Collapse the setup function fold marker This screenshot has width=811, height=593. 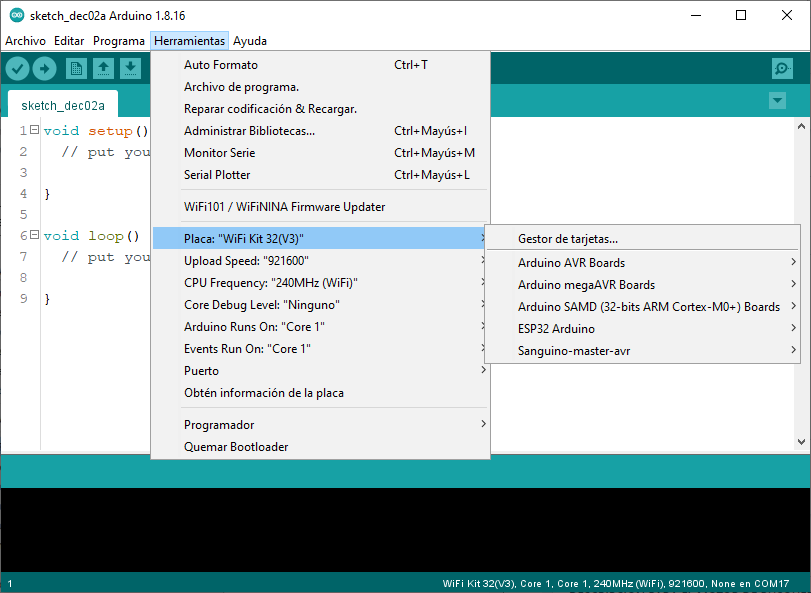34,130
